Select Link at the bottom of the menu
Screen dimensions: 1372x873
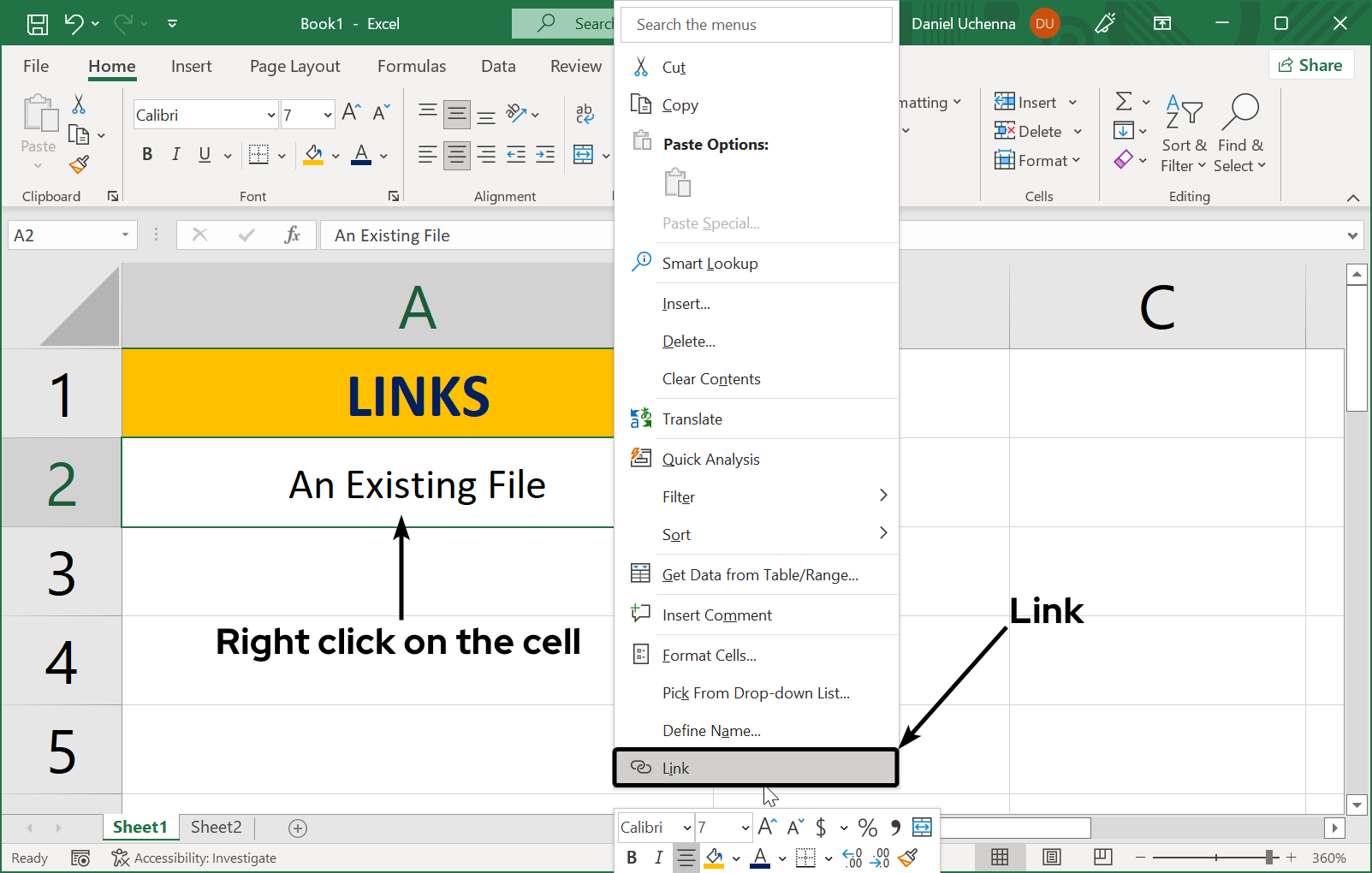click(756, 768)
